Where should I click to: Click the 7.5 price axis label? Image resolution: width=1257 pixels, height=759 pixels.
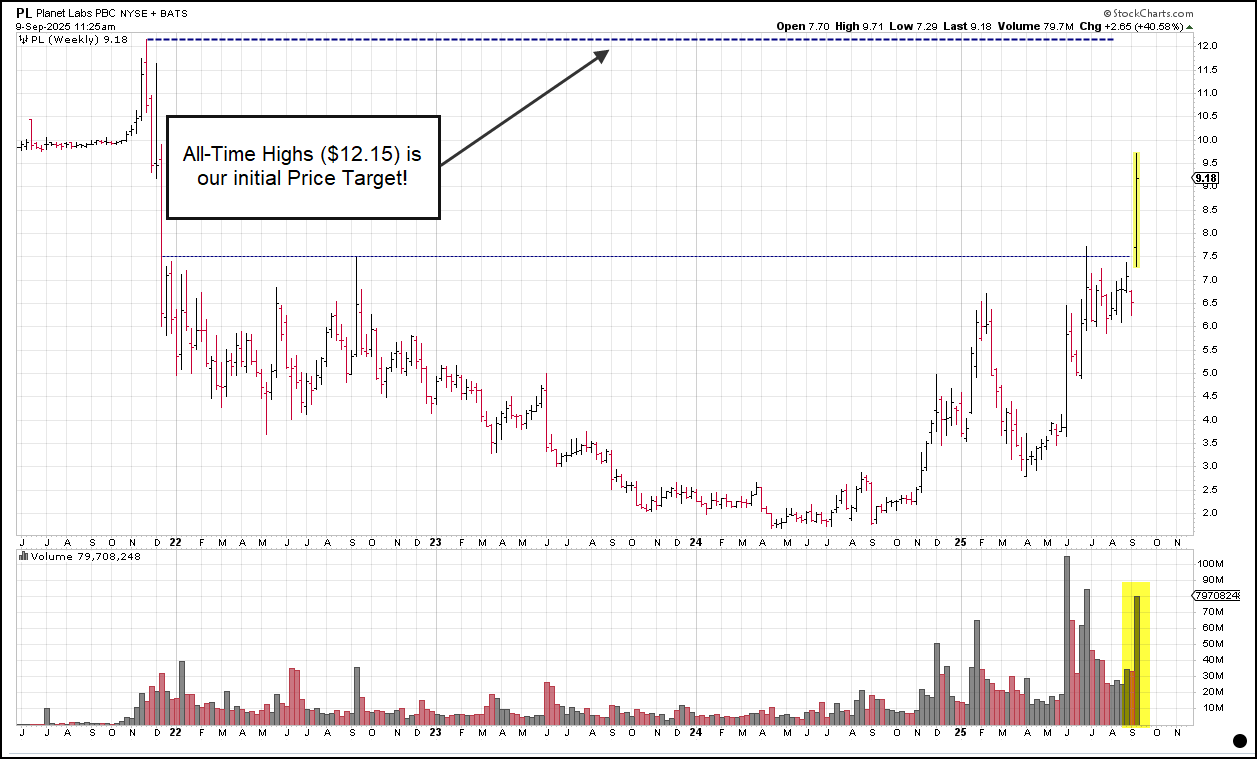click(1208, 256)
